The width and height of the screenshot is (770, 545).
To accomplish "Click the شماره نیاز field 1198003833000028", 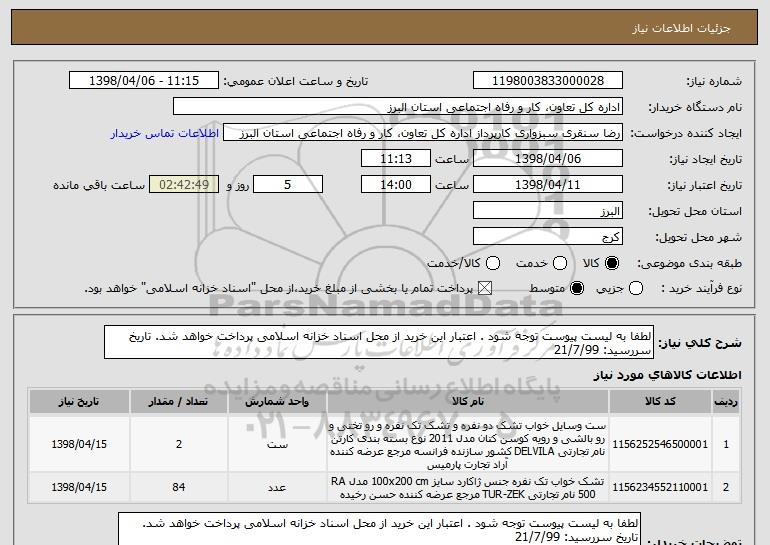I will (x=548, y=81).
